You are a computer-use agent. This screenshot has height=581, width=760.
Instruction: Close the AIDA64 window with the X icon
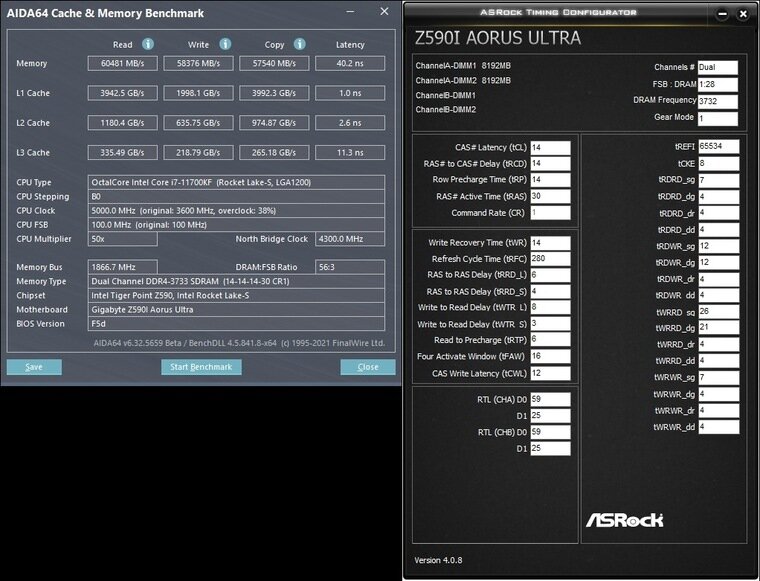click(x=384, y=11)
